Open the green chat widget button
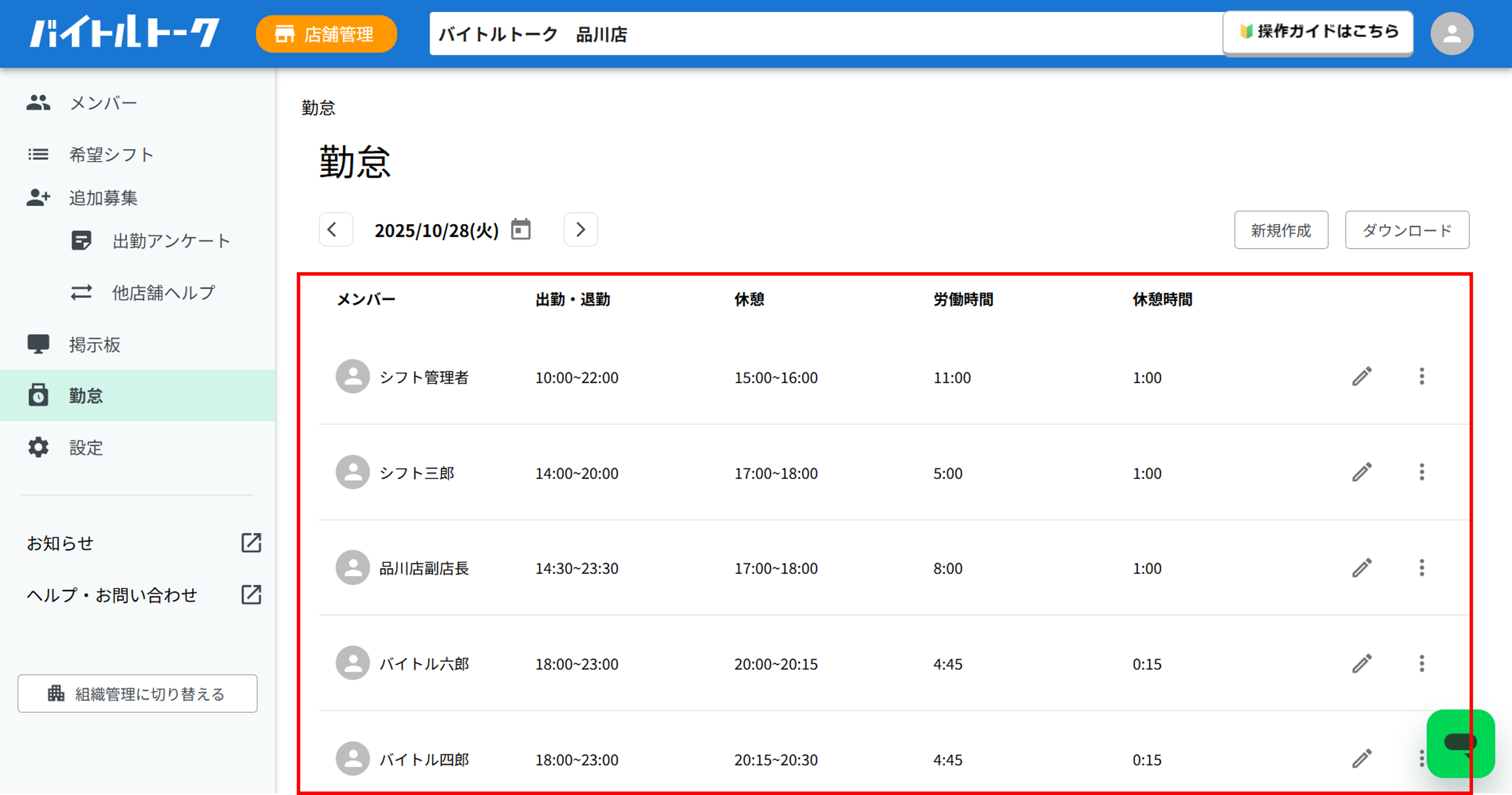Screen dimensions: 1512x795 1461,743
